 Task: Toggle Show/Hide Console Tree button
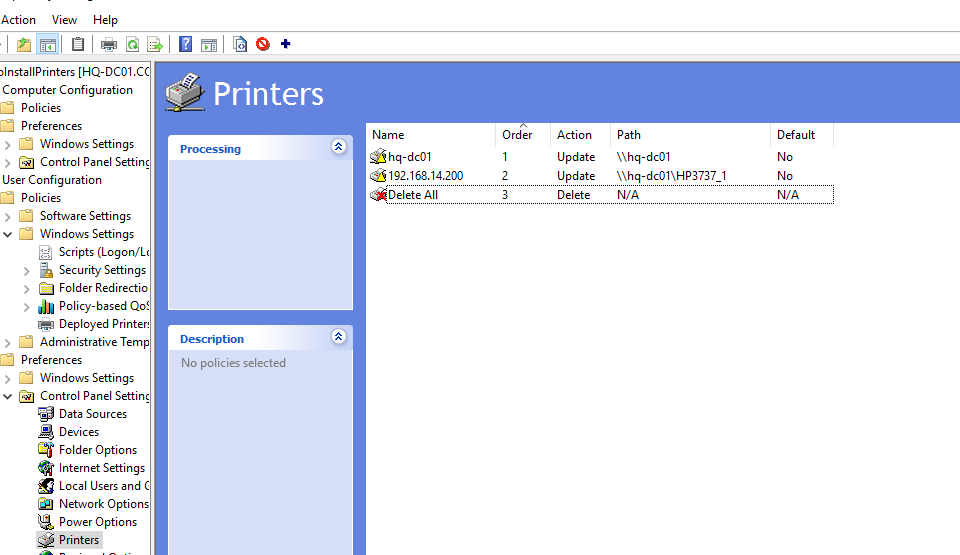[x=47, y=44]
